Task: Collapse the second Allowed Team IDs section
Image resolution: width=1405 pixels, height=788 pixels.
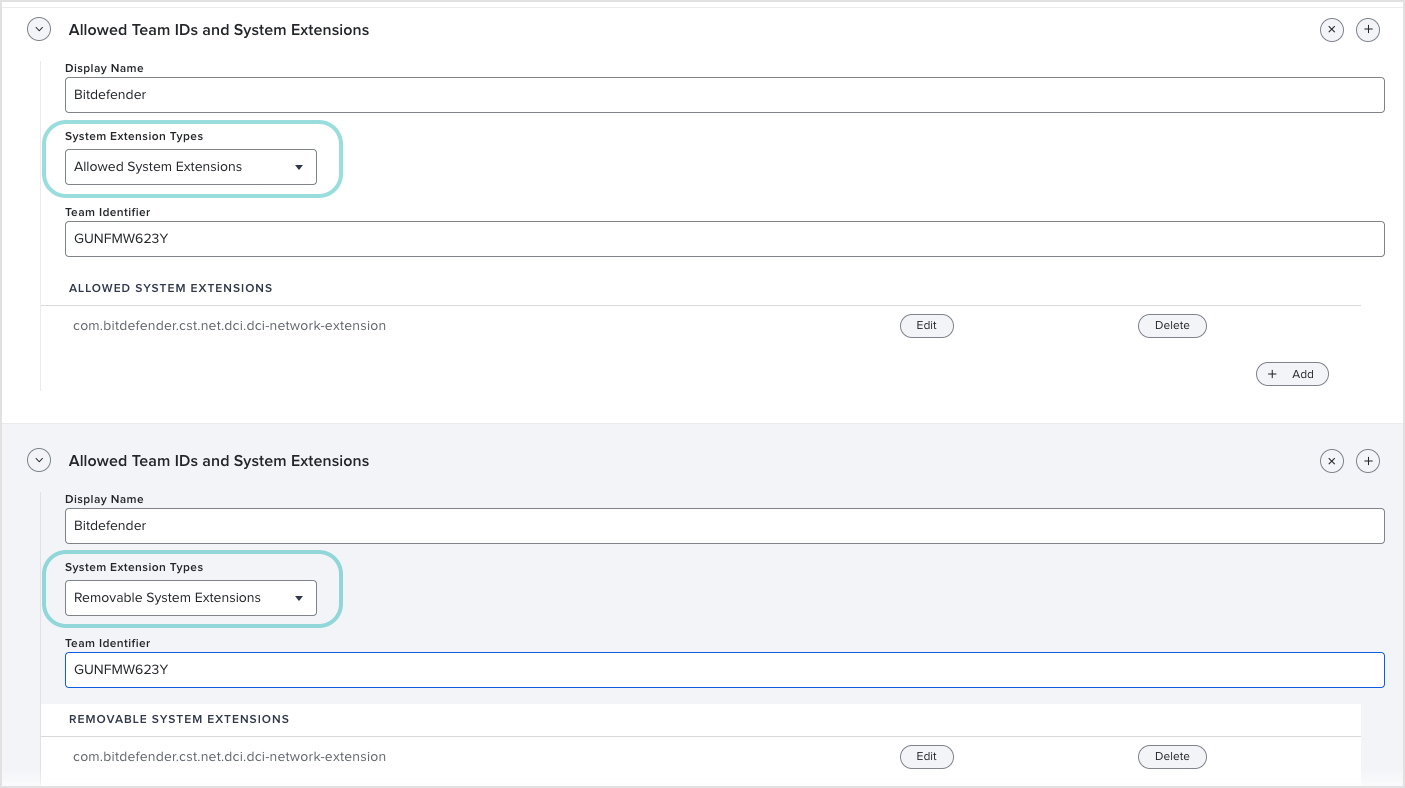Action: click(x=38, y=460)
